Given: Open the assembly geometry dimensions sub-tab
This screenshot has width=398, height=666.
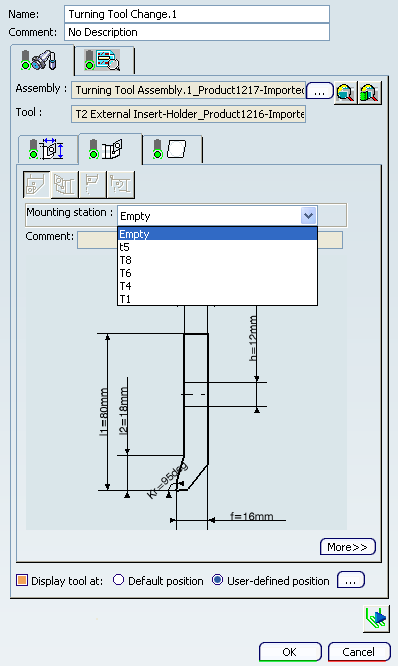Looking at the screenshot, I should [x=48, y=150].
